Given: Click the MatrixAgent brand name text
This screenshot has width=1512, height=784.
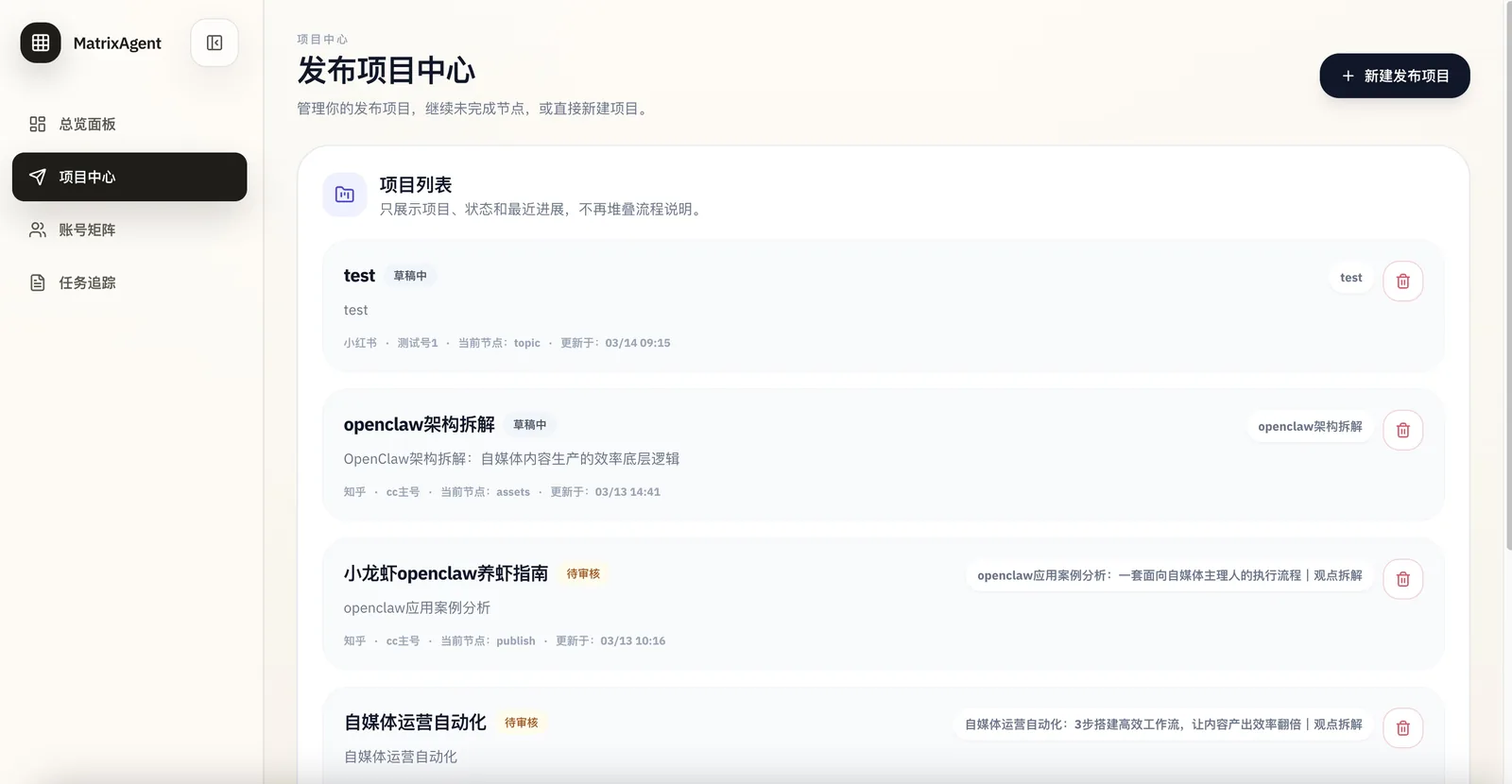Looking at the screenshot, I should 117,43.
